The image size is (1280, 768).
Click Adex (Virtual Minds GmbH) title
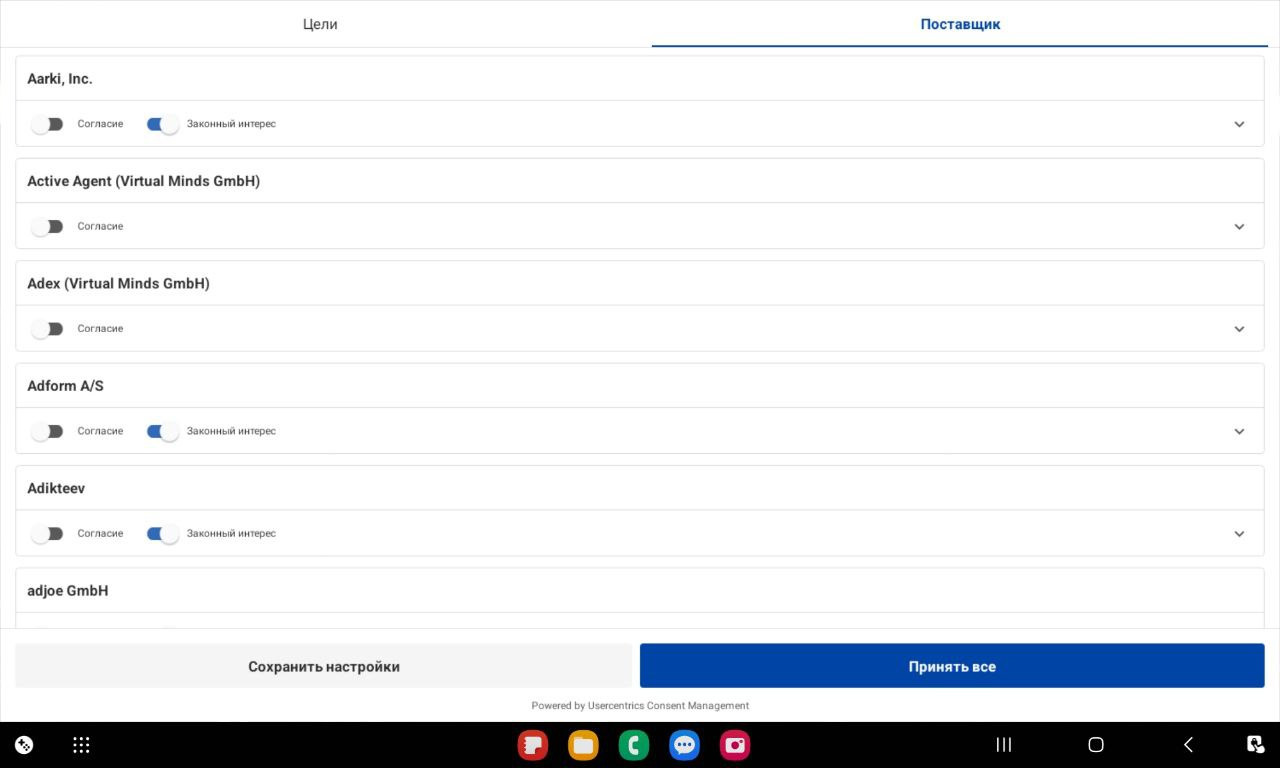(x=118, y=284)
